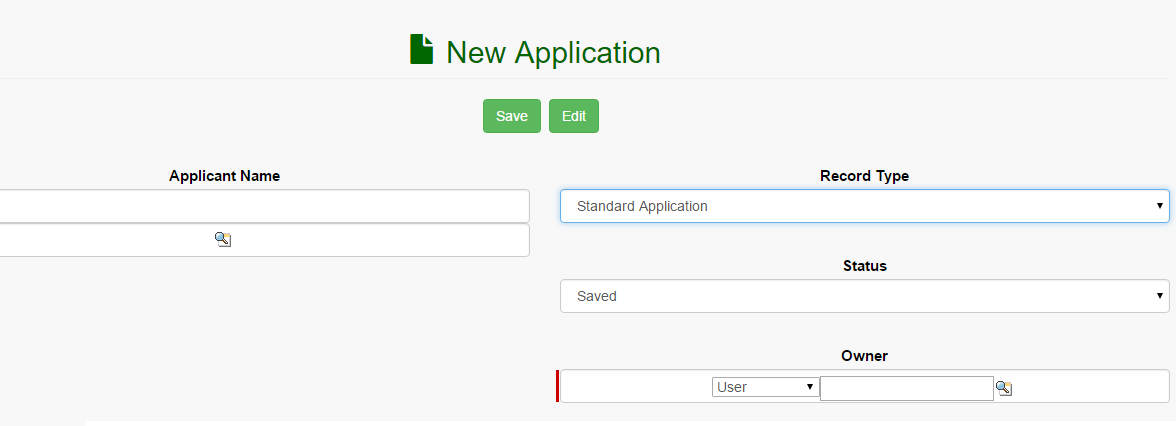
Task: Open the Applicant Name lookup magnifier icon
Action: coord(223,240)
